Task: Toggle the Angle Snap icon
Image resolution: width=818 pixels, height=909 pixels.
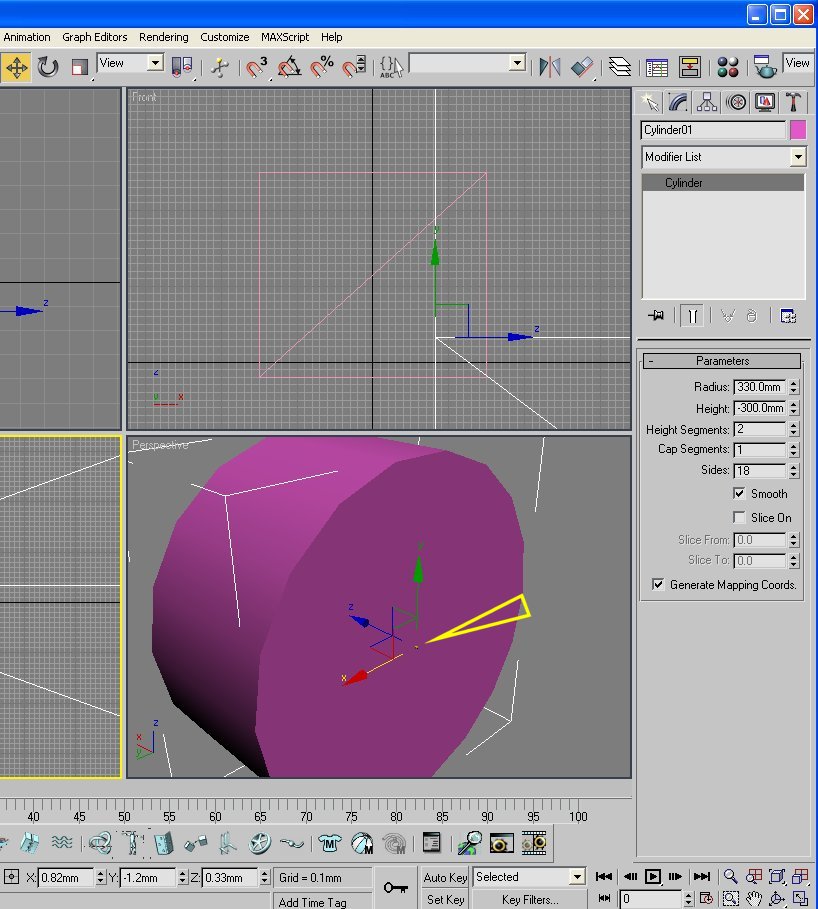Action: coord(289,67)
